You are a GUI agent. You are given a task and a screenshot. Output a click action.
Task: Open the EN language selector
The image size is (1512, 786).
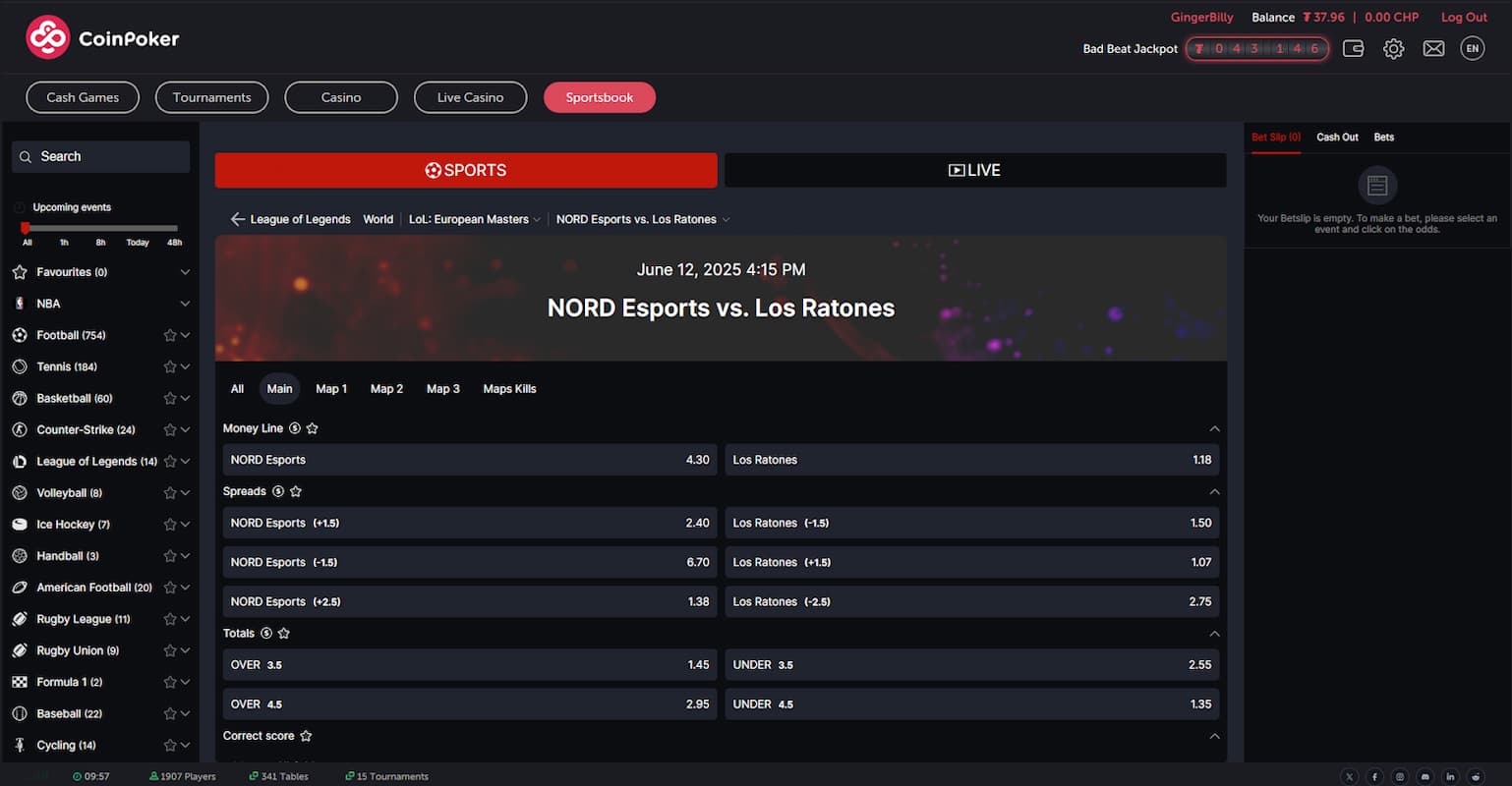pos(1472,48)
